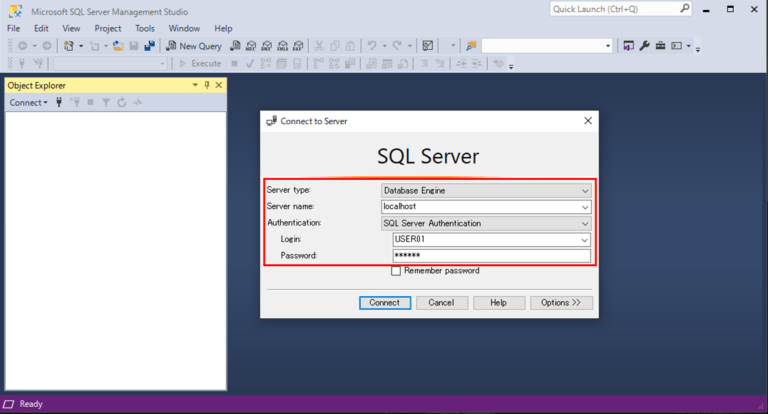Screen dimensions: 768x414
Task: Click the Options >> button
Action: point(561,302)
